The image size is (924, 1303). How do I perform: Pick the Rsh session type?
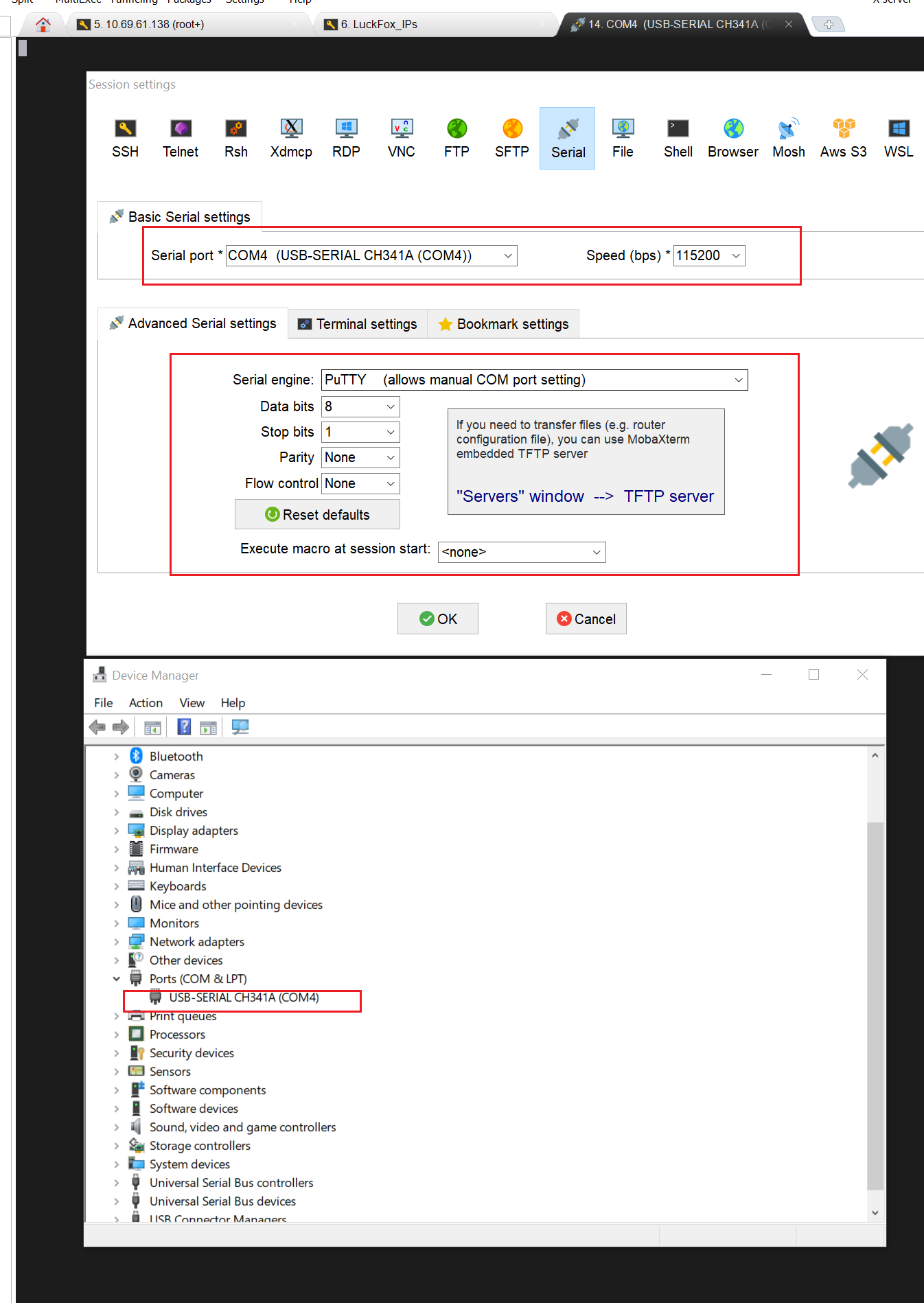236,138
